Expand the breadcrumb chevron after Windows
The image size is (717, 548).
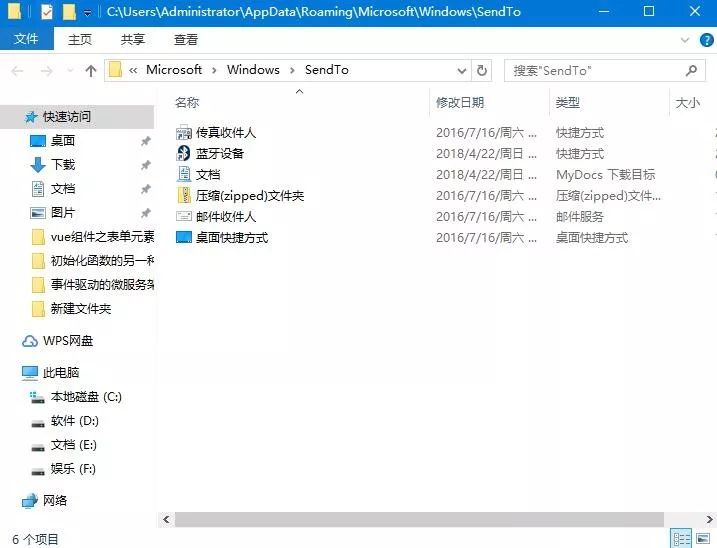(292, 71)
